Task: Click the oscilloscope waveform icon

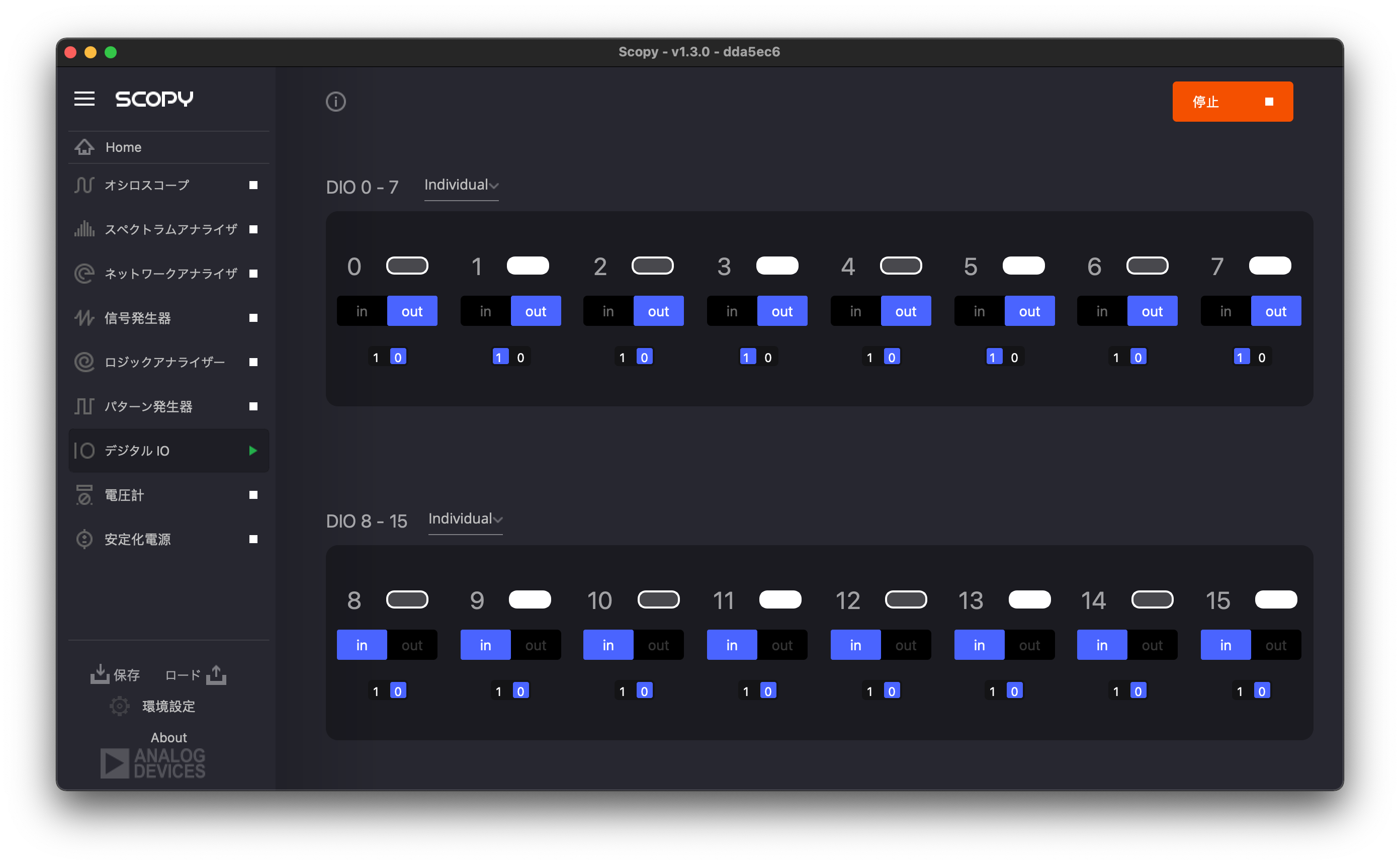Action: [x=84, y=185]
